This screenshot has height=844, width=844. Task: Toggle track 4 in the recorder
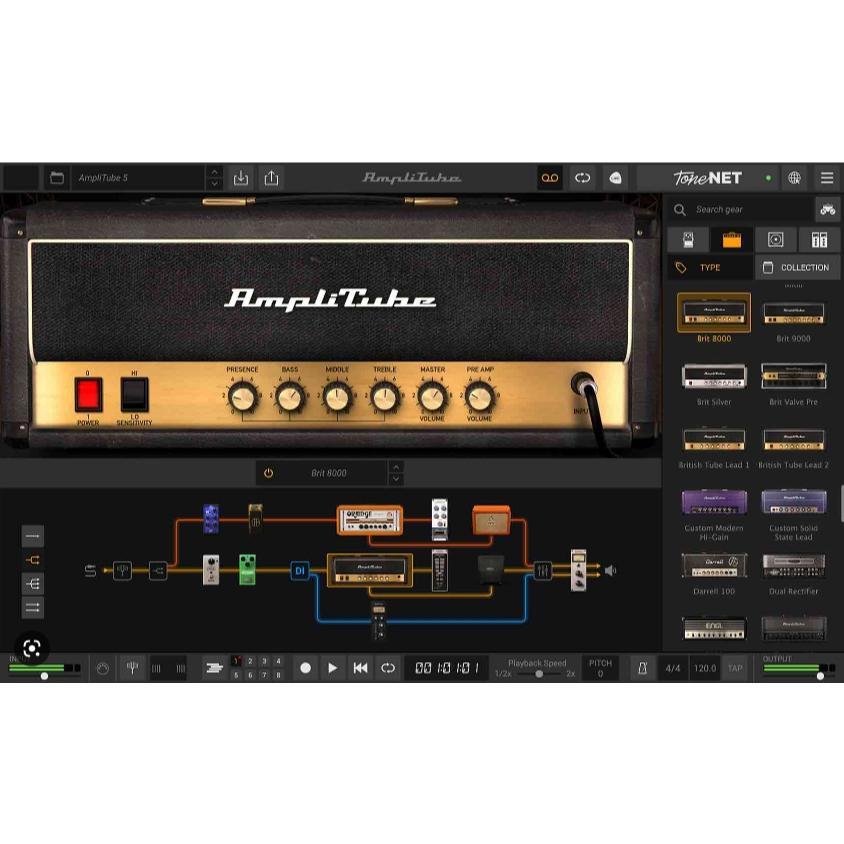tap(278, 661)
